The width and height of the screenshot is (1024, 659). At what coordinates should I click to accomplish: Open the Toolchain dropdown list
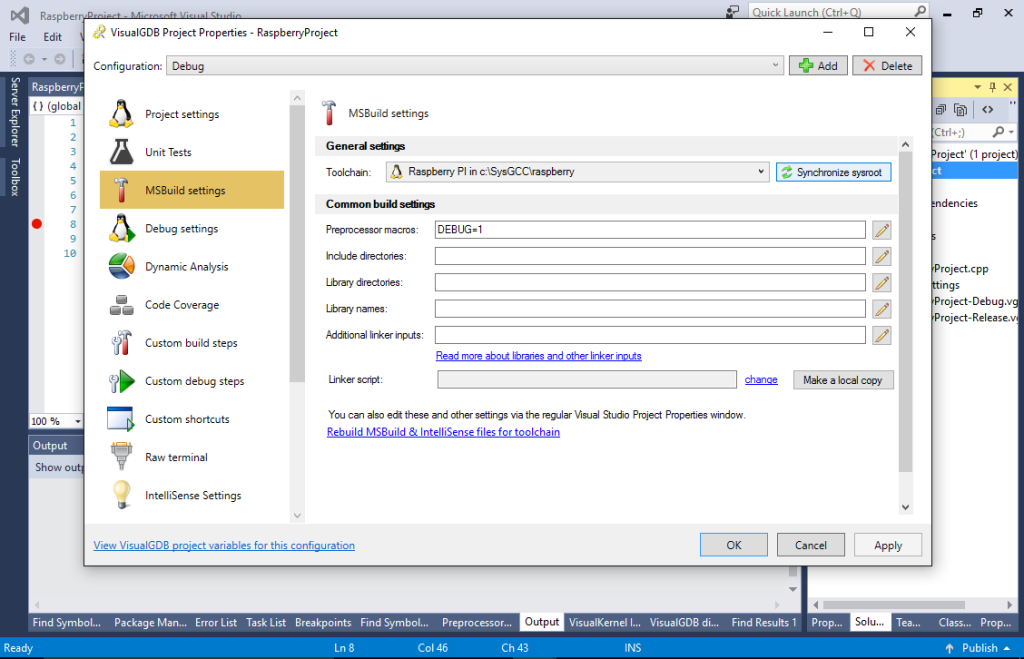(763, 172)
